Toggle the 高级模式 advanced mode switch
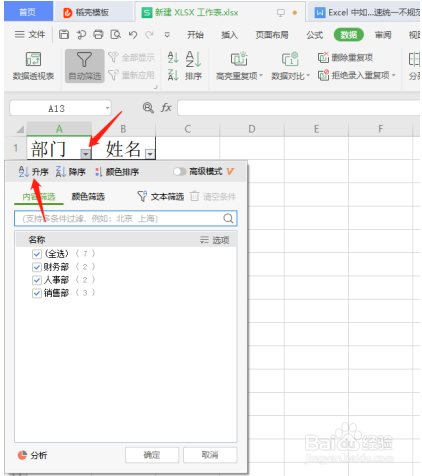The width and height of the screenshot is (422, 476). (x=179, y=171)
